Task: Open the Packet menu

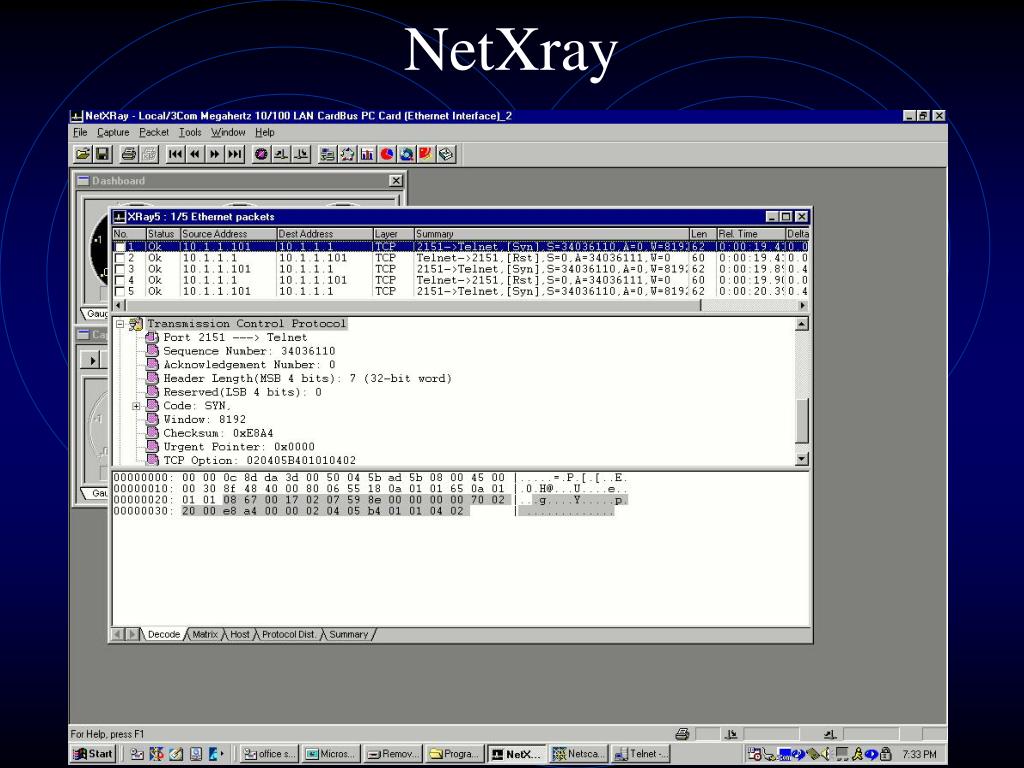Action: pos(153,133)
